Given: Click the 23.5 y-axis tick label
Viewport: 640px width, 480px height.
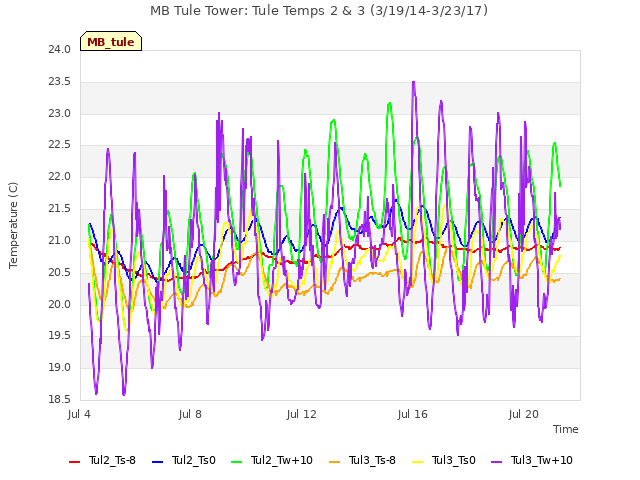Looking at the screenshot, I should 60,81.
